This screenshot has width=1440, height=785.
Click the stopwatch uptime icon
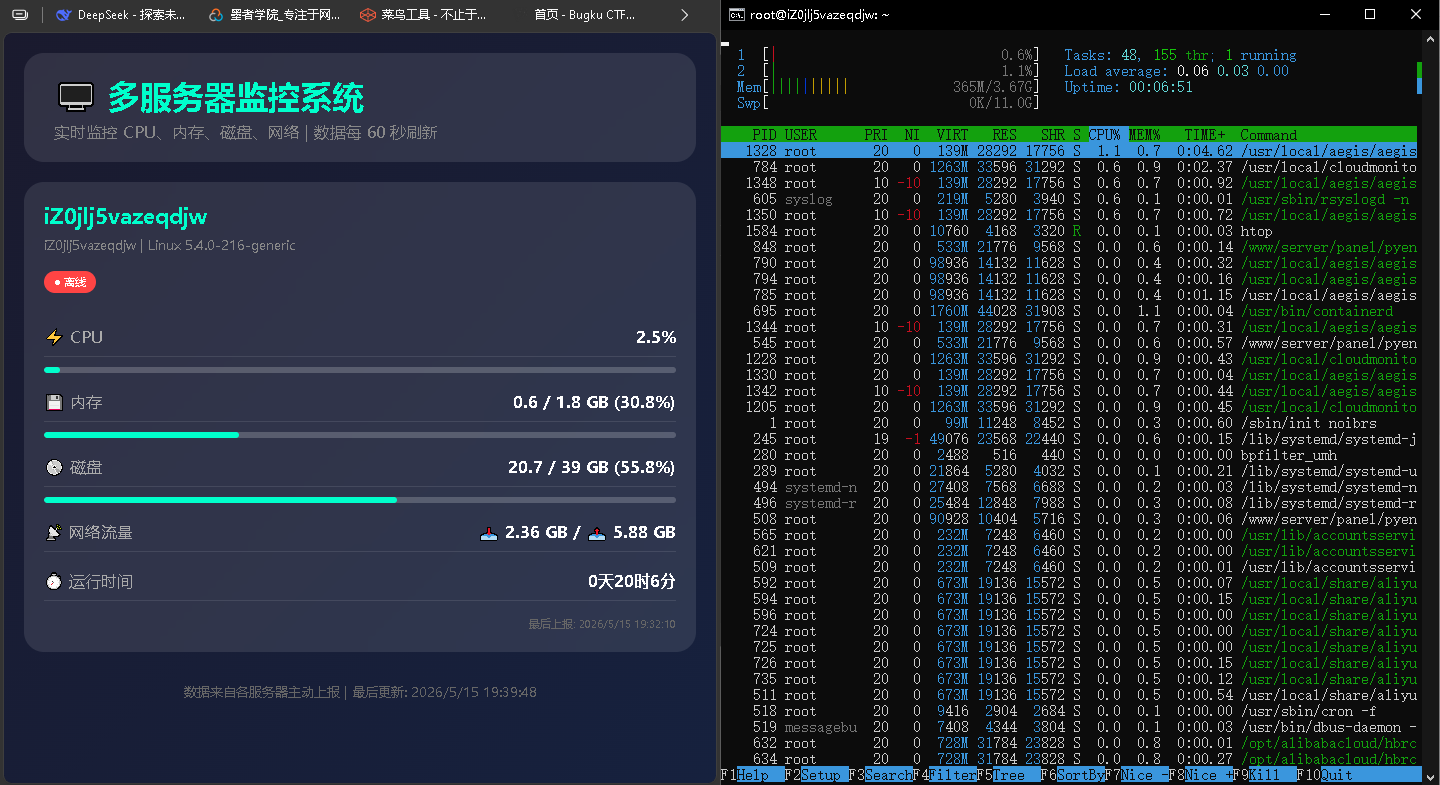coord(54,581)
